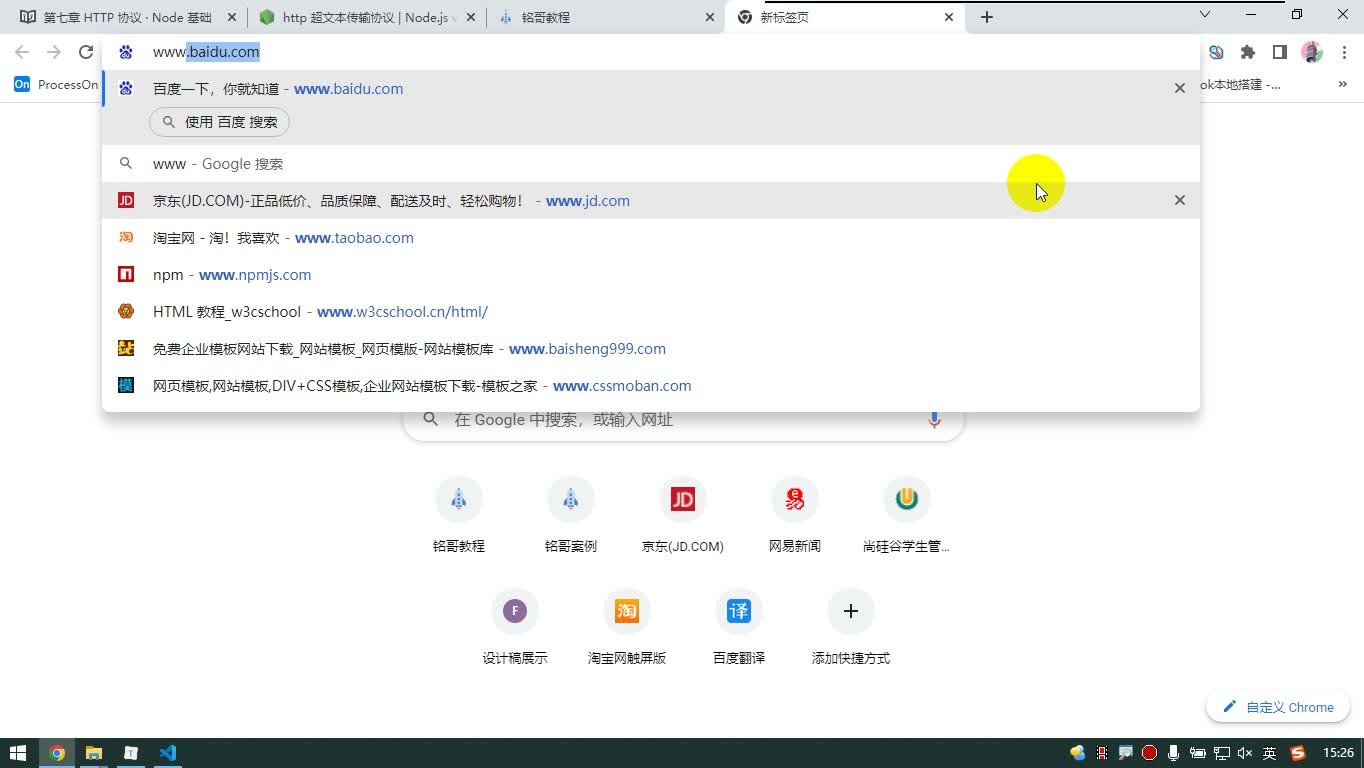Select the www.taobao.com suggestion
The width and height of the screenshot is (1364, 768).
point(651,238)
